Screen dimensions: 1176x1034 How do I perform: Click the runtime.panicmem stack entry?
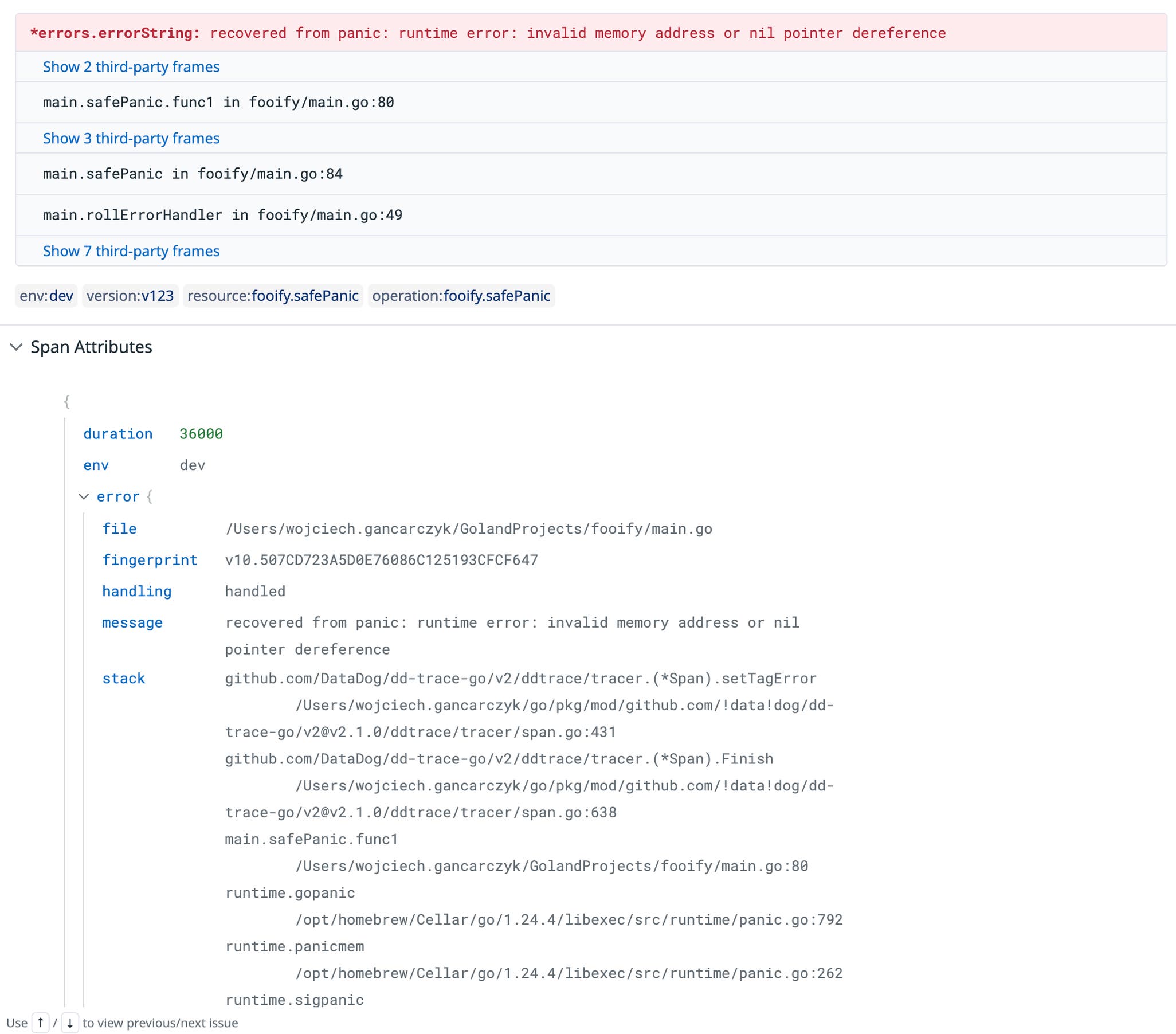pyautogui.click(x=295, y=946)
